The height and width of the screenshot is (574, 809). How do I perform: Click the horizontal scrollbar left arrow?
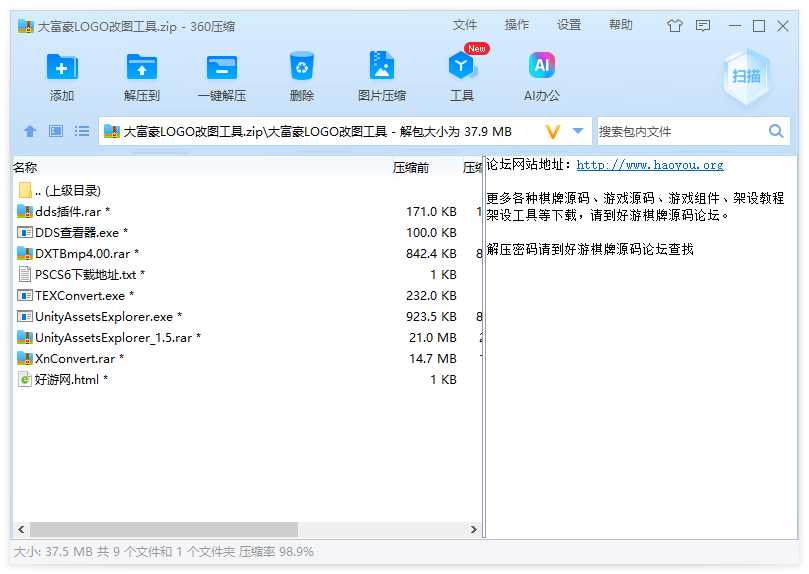click(x=21, y=529)
